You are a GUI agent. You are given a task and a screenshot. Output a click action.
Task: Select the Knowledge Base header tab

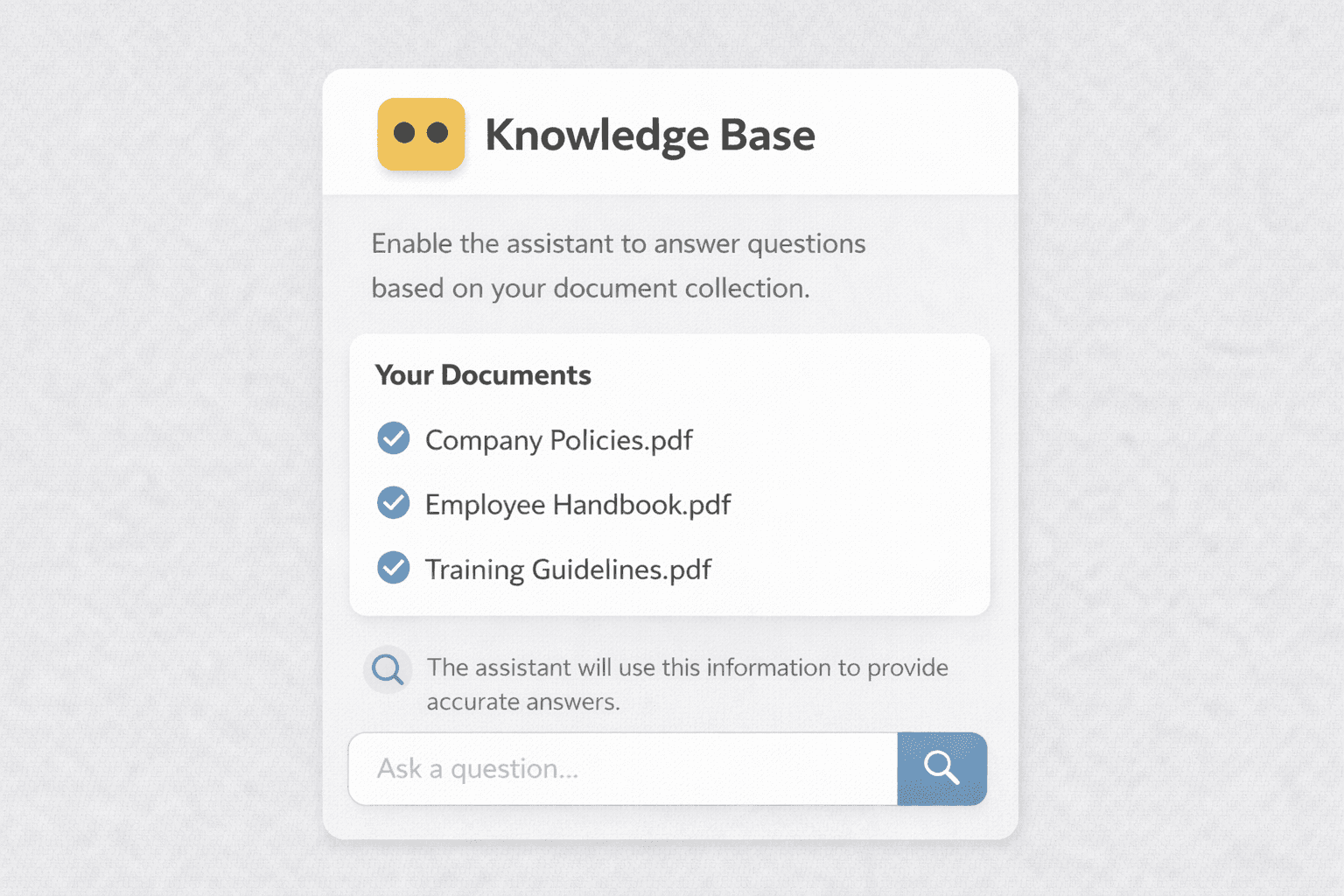651,135
